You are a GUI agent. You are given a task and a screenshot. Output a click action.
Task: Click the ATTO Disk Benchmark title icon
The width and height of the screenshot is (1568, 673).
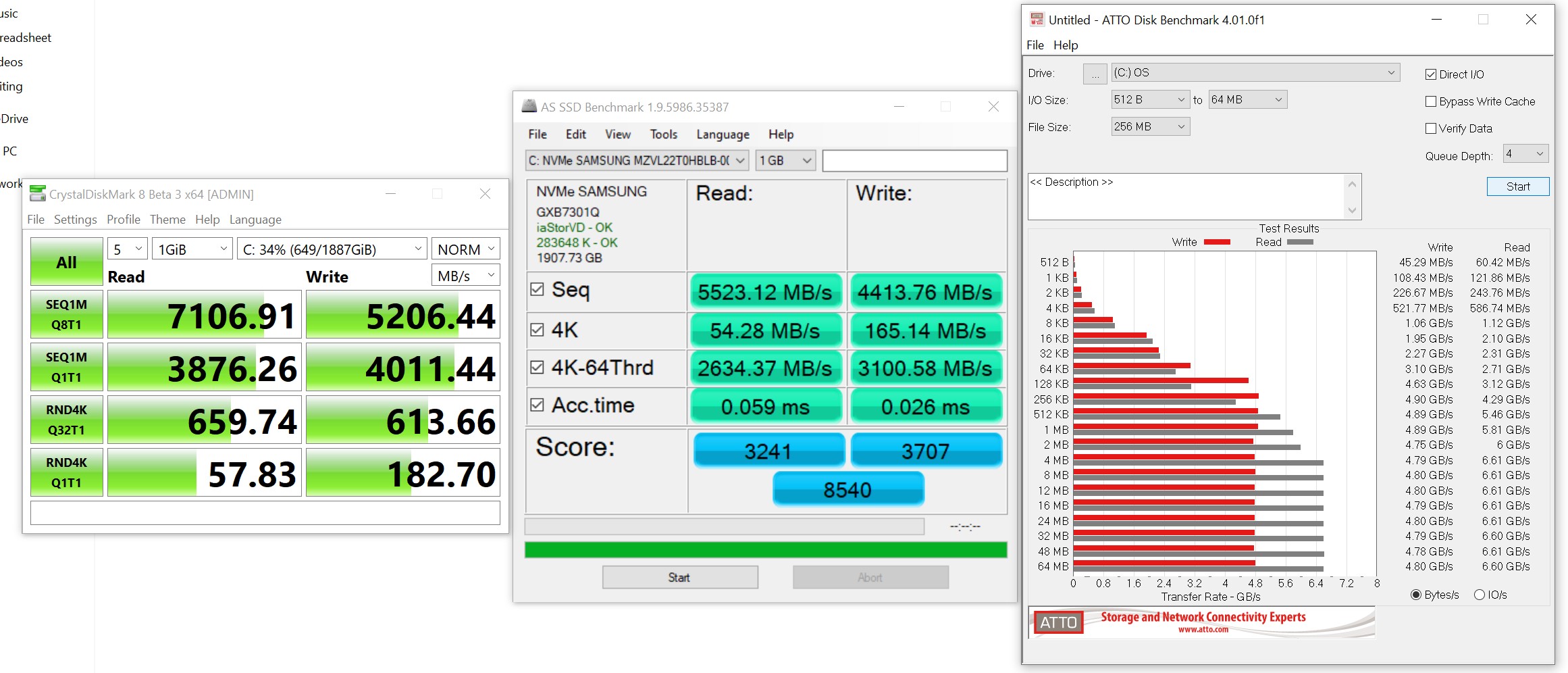1037,20
